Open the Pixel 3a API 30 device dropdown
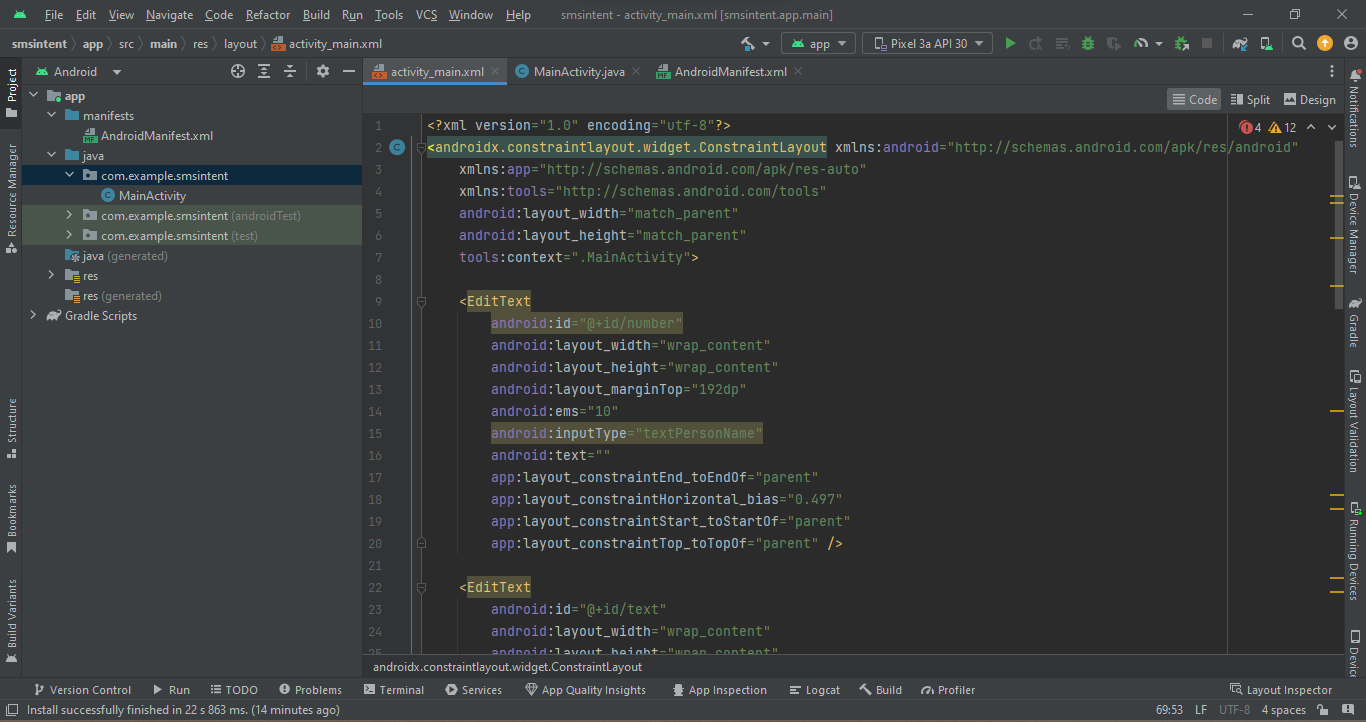Screen dimensions: 1366x722 point(927,43)
